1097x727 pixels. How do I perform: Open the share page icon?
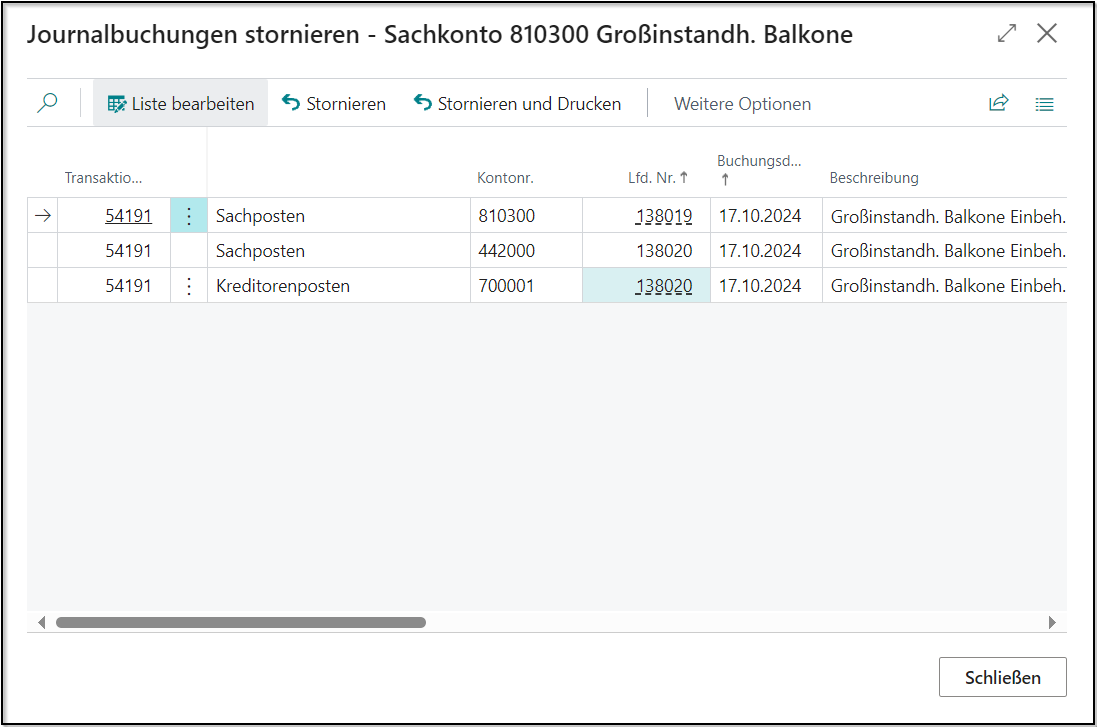[x=998, y=103]
